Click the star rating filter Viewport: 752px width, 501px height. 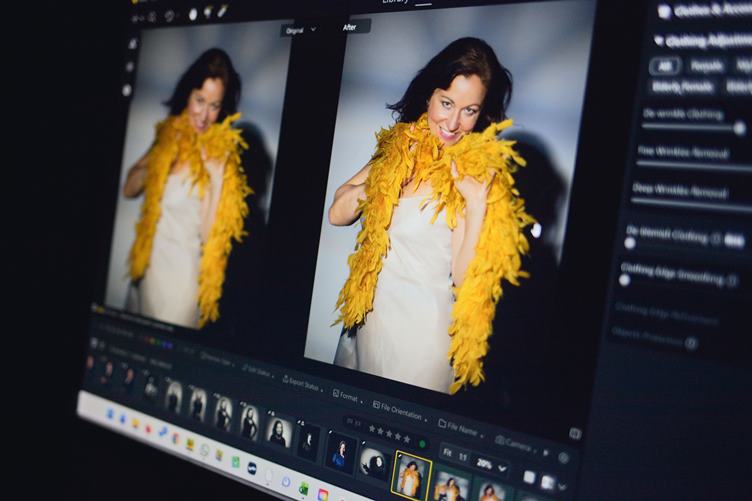[390, 435]
